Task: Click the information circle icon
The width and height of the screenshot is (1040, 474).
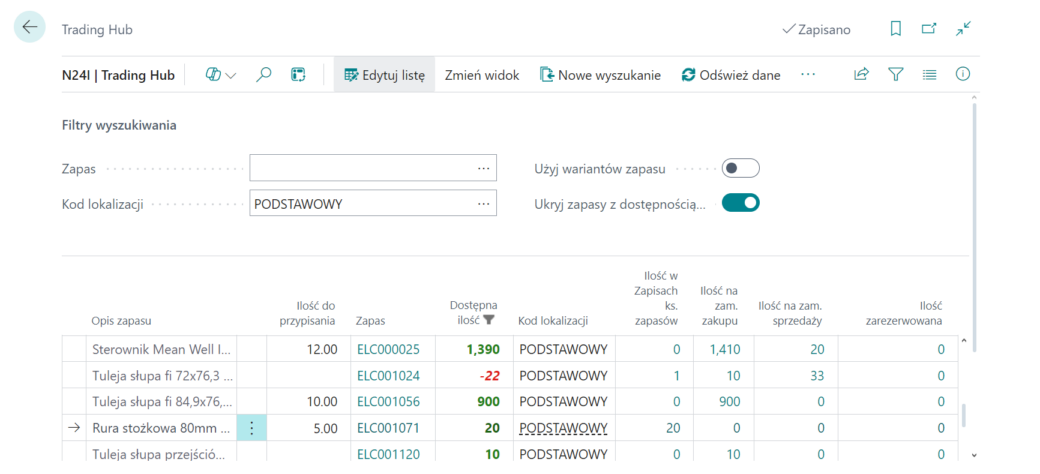Action: click(x=962, y=74)
